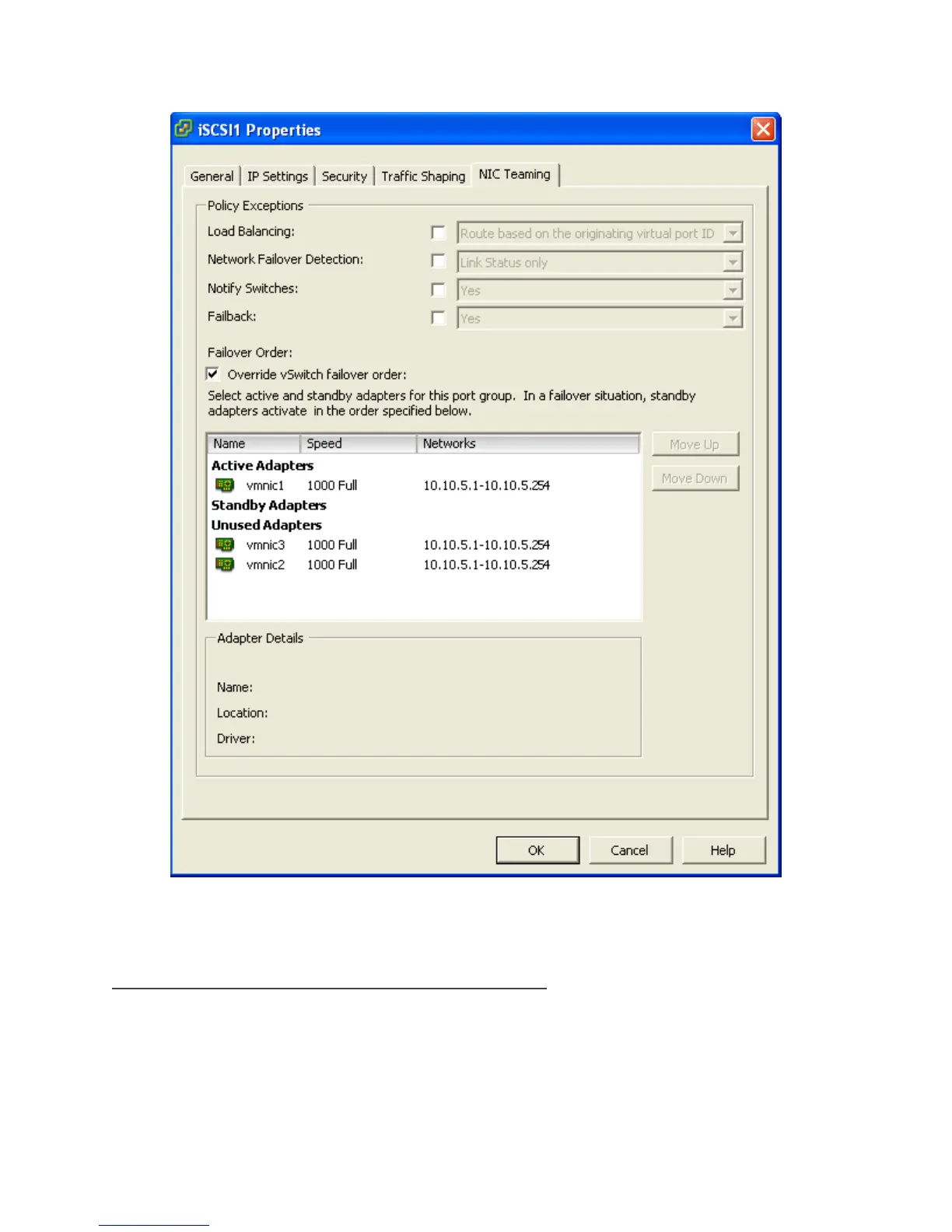Uncheck Override vSwitch failover order
The image size is (952, 1232).
212,374
